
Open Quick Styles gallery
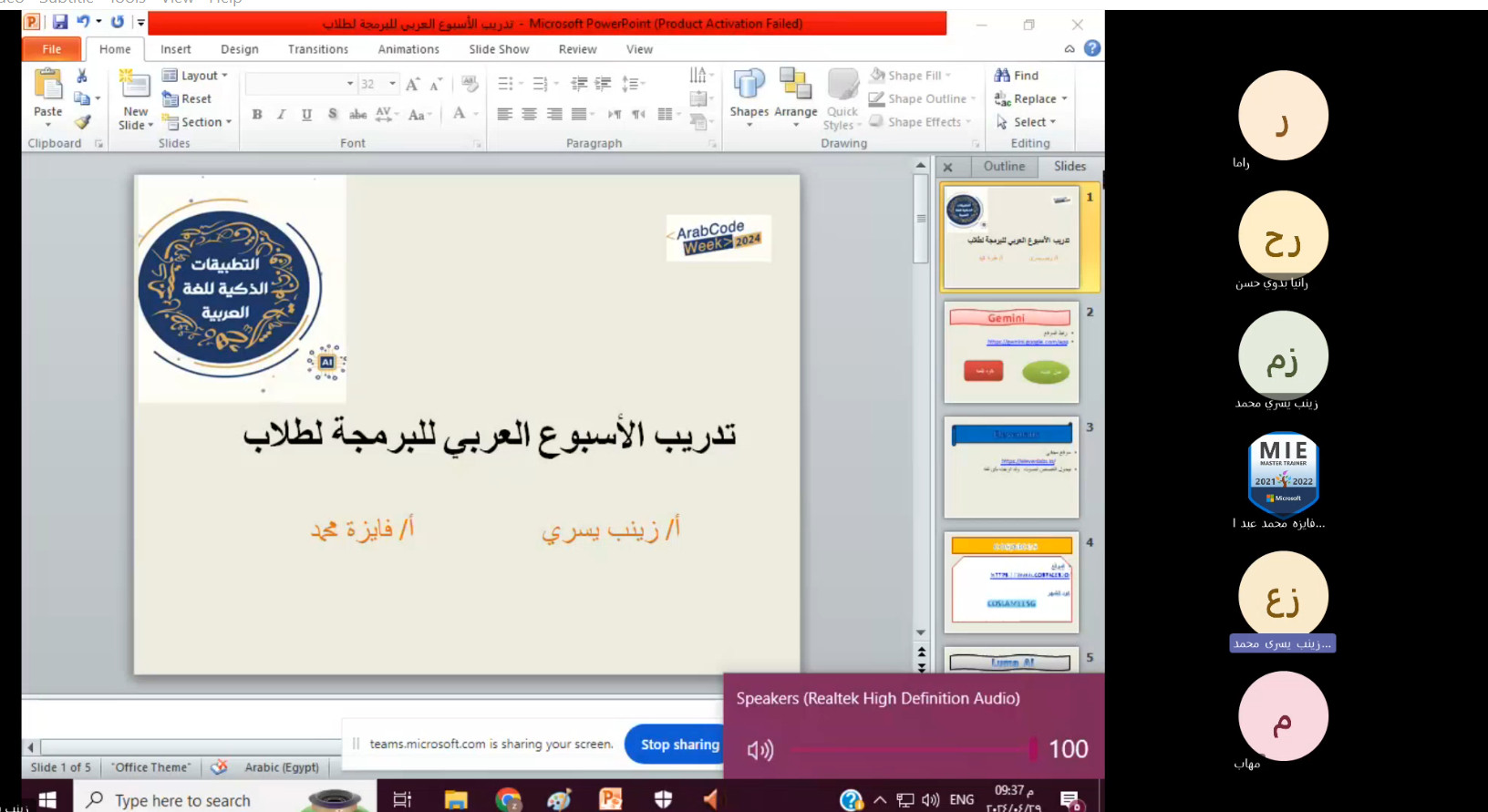click(x=842, y=99)
